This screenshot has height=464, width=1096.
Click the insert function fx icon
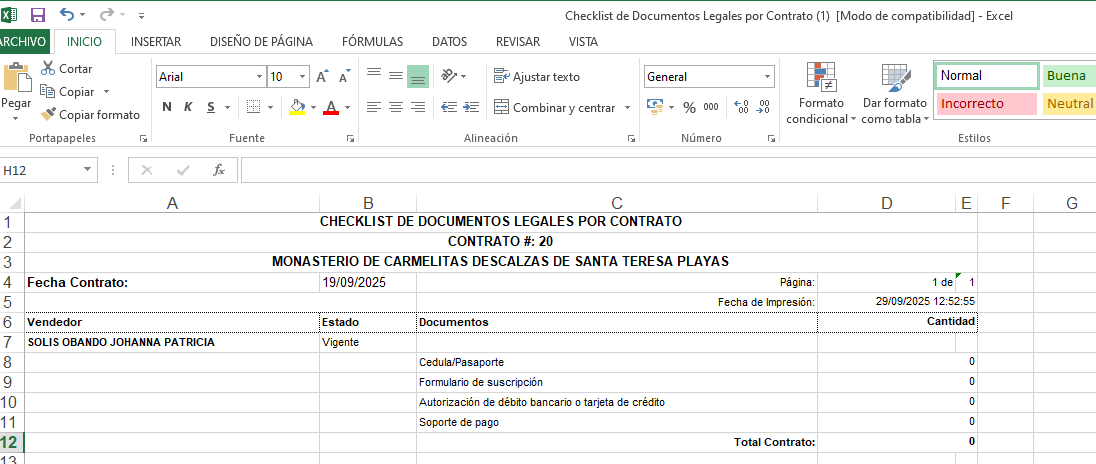(x=219, y=170)
